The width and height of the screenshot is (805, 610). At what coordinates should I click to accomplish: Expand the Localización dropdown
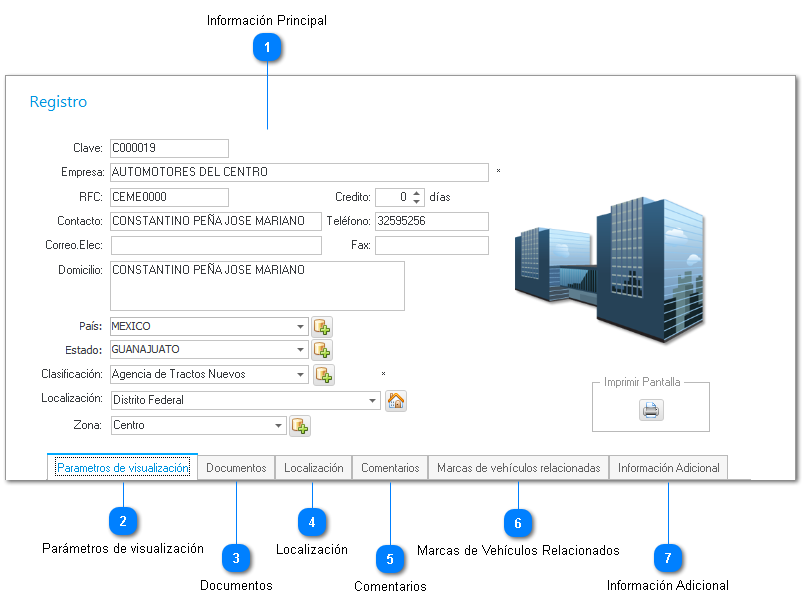click(x=373, y=401)
